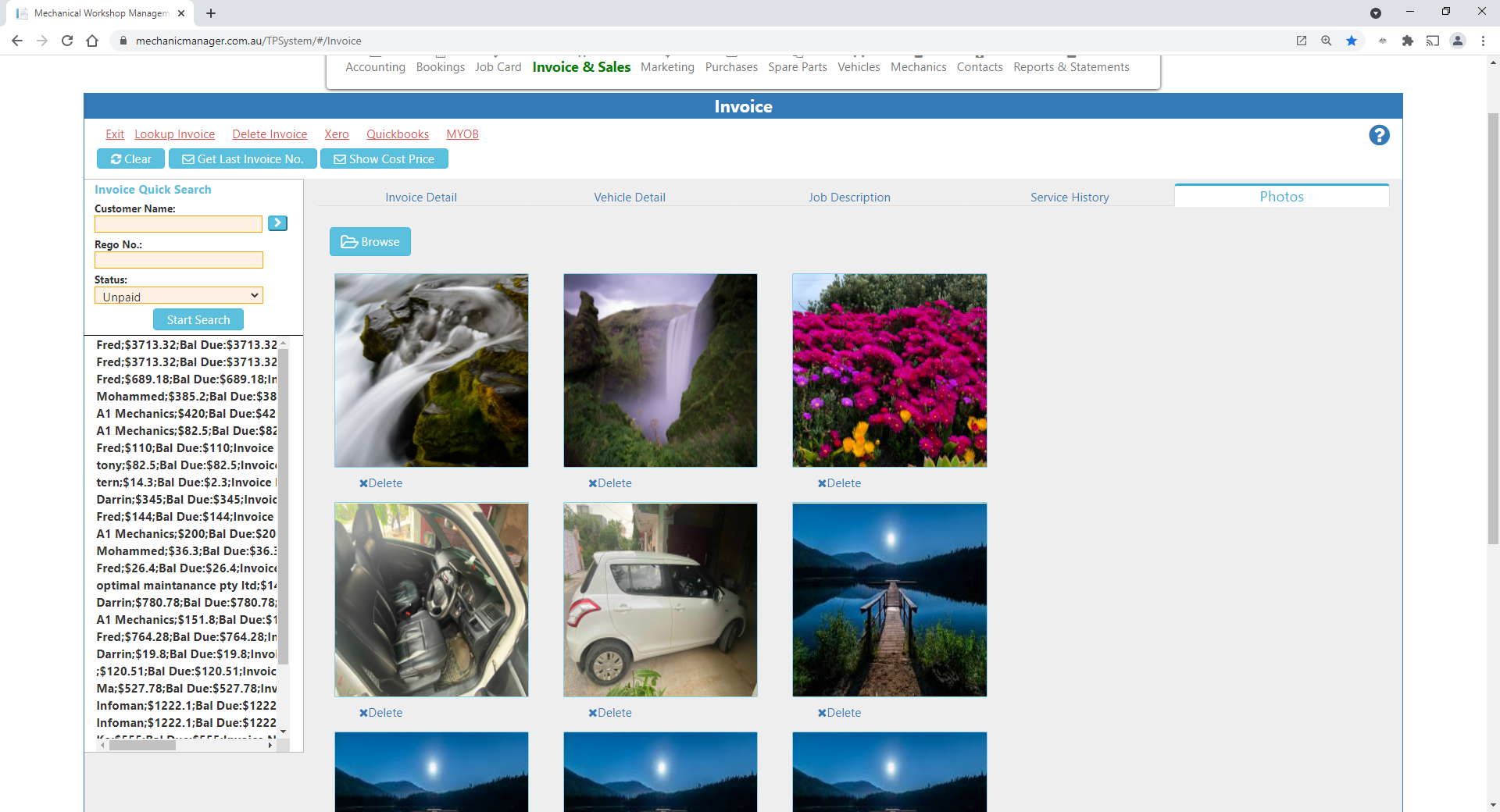Viewport: 1500px width, 812px height.
Task: Delete the pink flowers photo
Action: 840,483
